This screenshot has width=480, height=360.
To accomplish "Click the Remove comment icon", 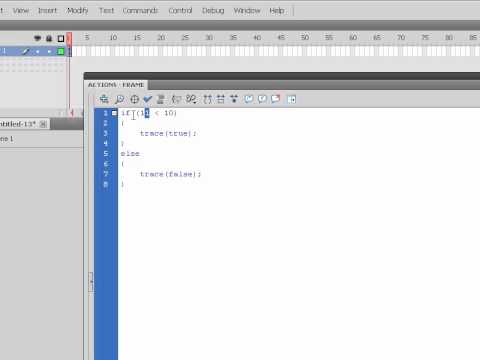I will click(276, 99).
